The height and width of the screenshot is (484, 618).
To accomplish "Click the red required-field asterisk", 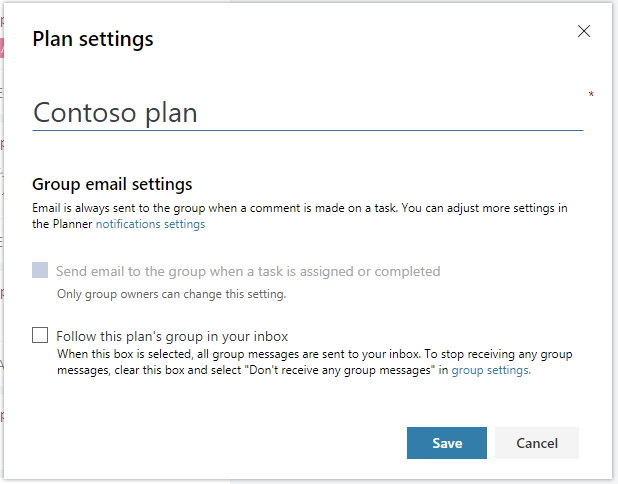I will [x=591, y=95].
